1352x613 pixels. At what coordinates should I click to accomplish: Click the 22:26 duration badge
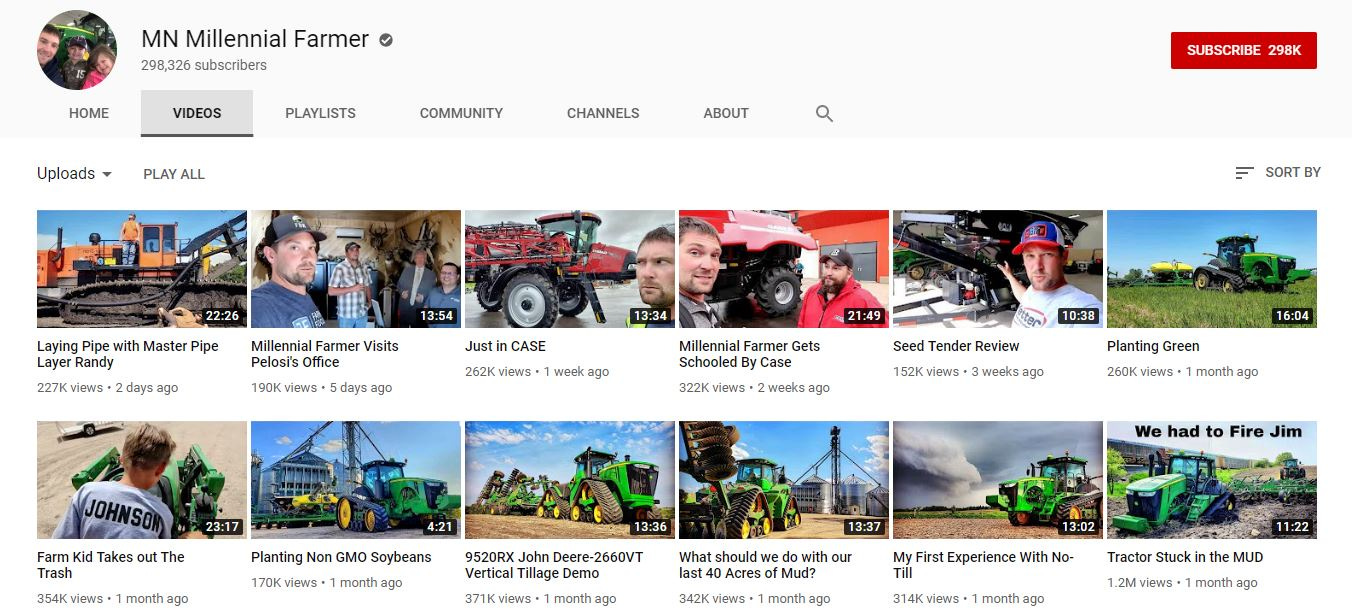click(x=222, y=316)
